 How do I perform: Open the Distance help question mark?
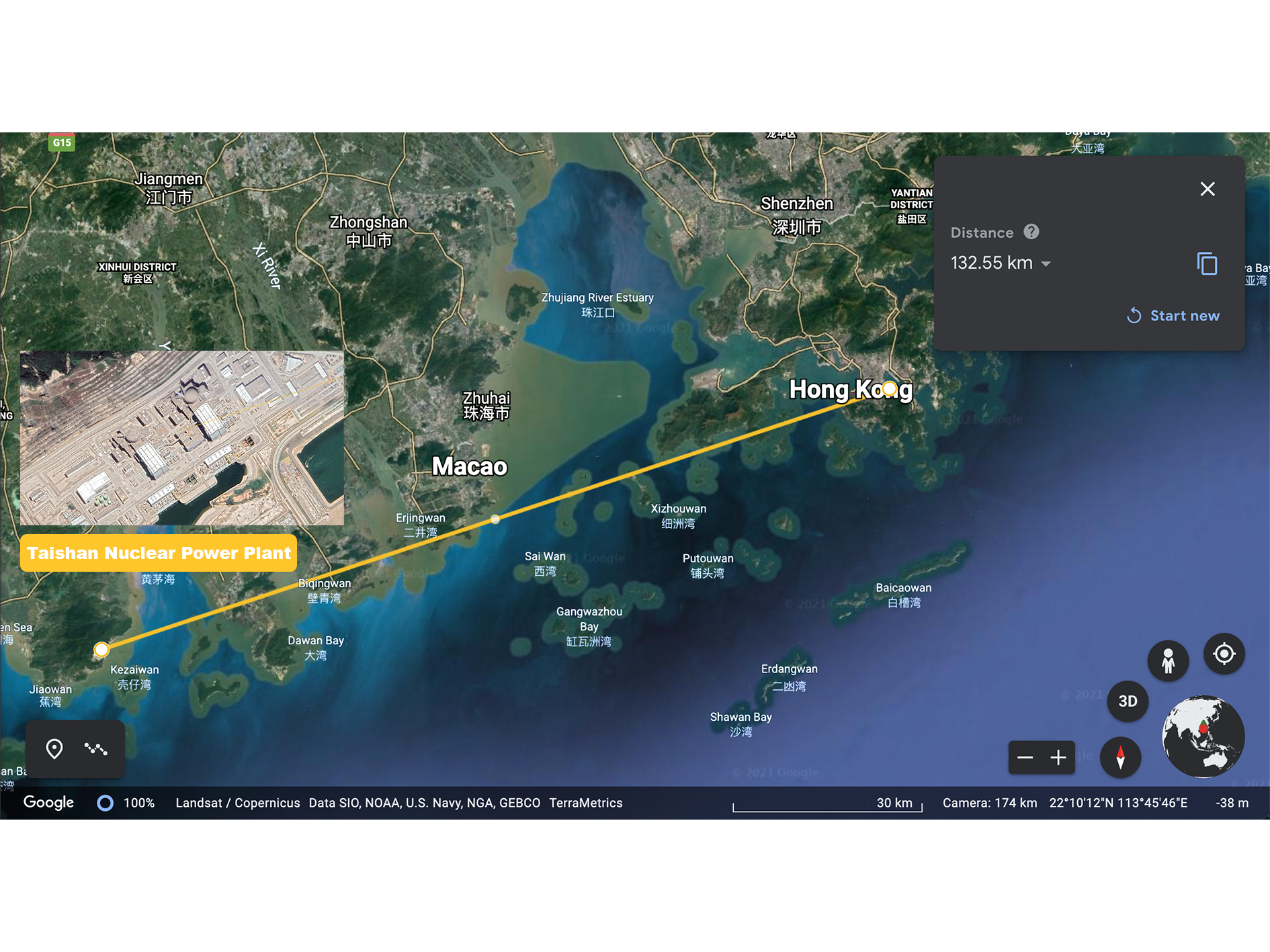(1031, 232)
